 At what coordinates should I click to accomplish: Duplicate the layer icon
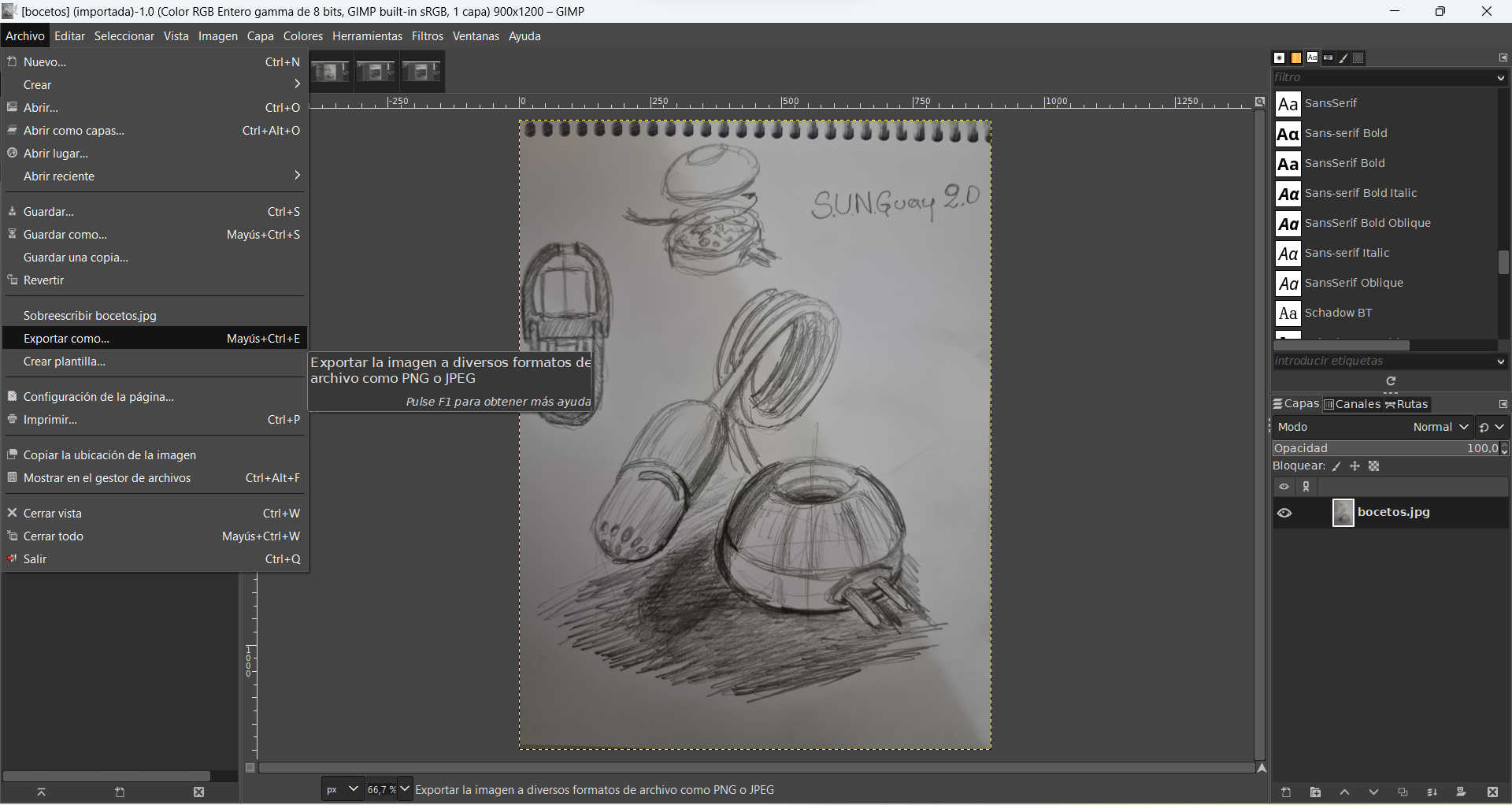click(x=1403, y=792)
